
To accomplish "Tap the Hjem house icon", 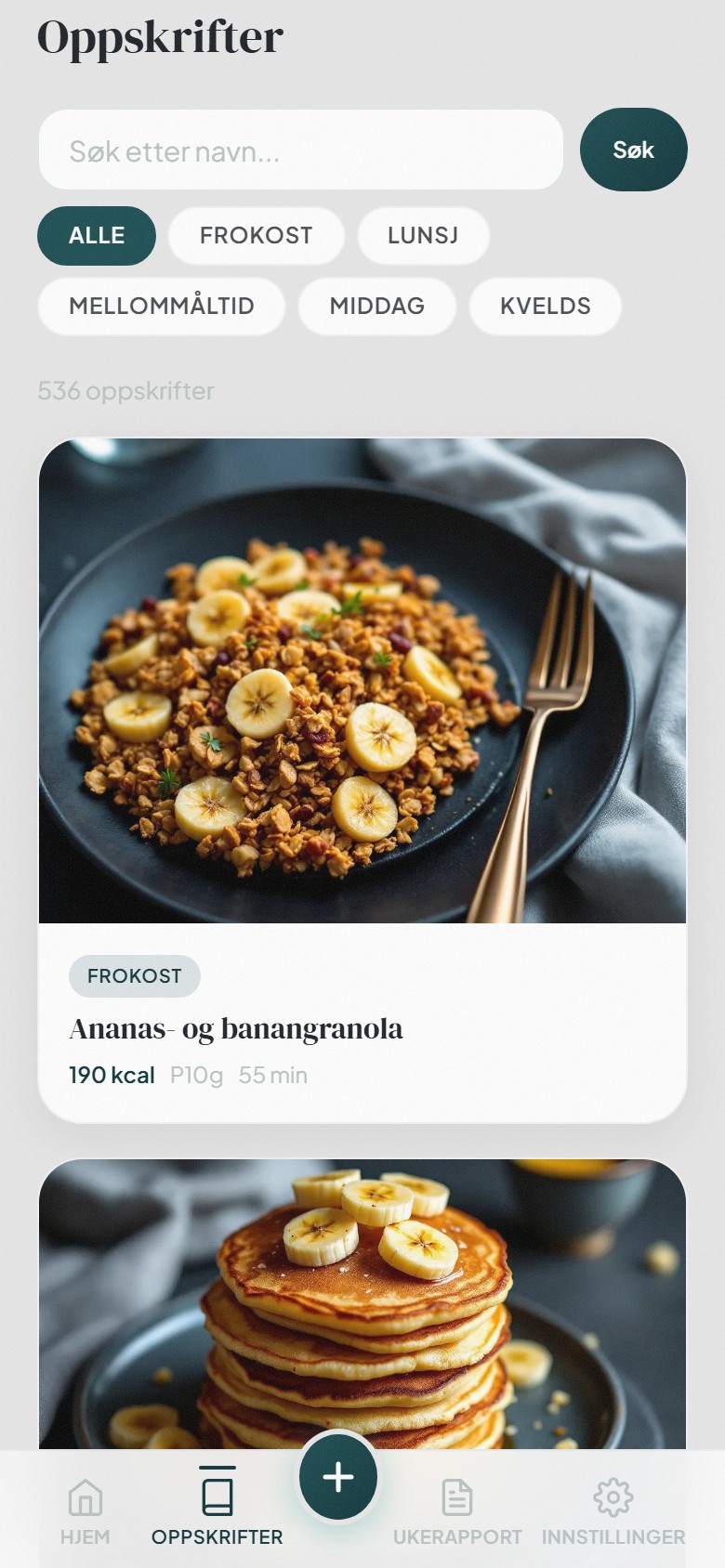I will [x=85, y=1497].
